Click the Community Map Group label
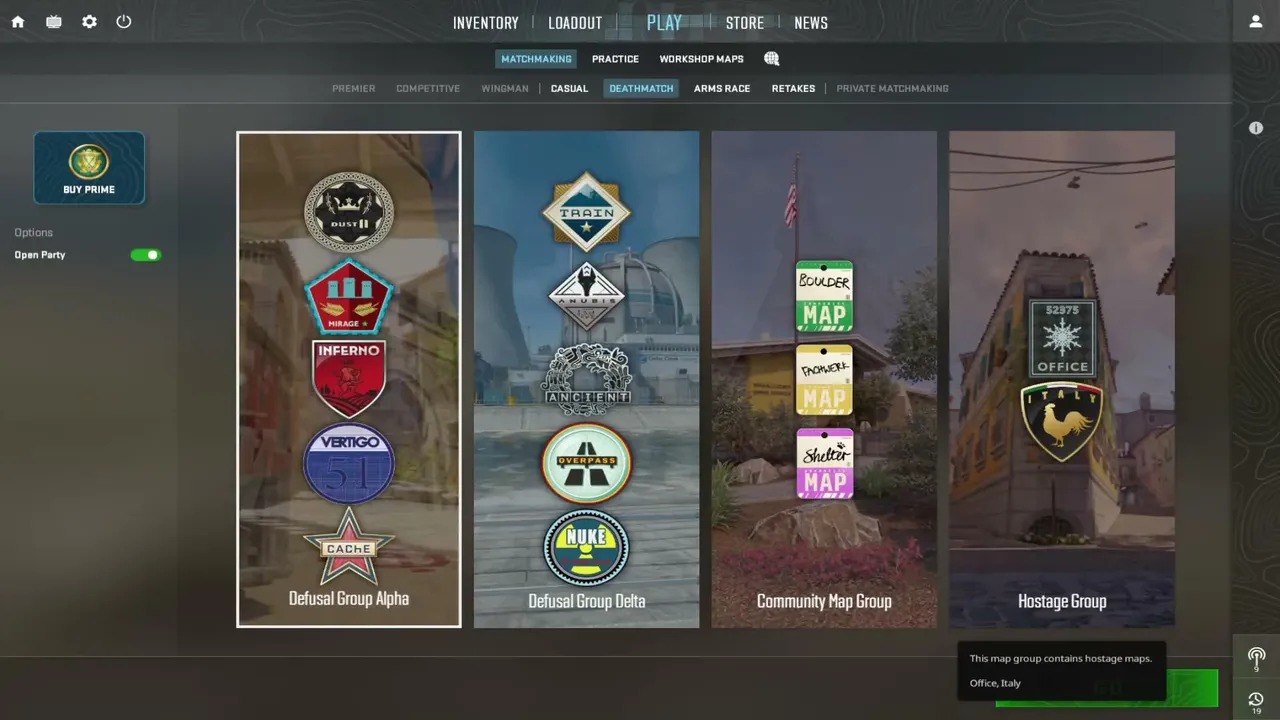 (x=824, y=601)
